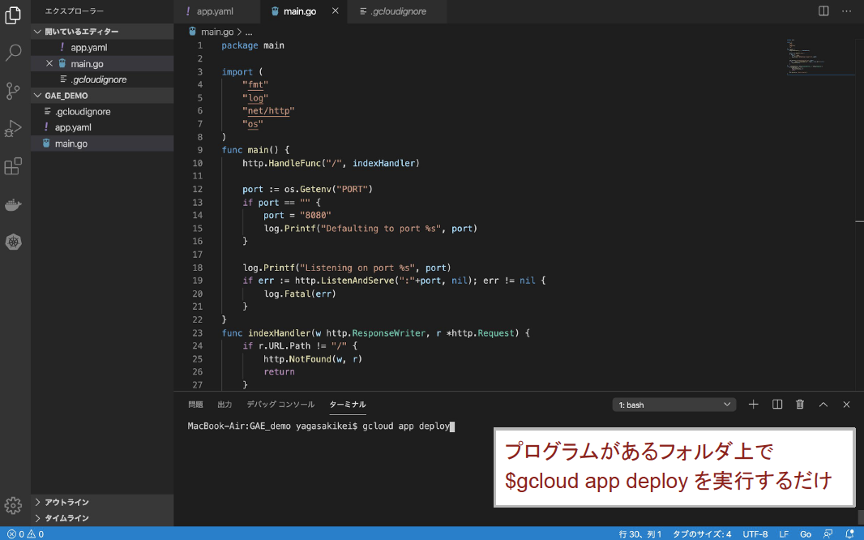Open the 1: bash terminal dropdown

point(674,404)
